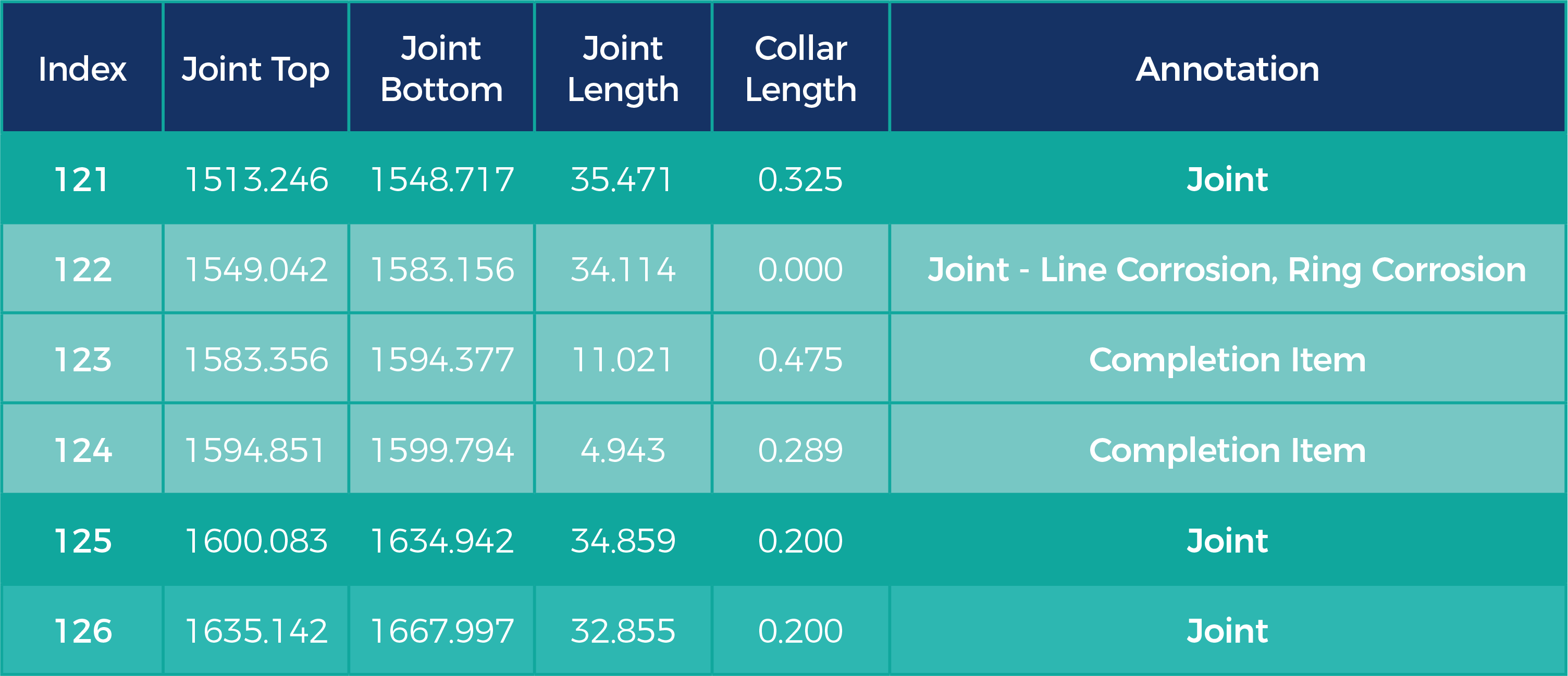Image resolution: width=1568 pixels, height=676 pixels.
Task: Click the Joint Top value 1635.142
Action: tap(256, 630)
